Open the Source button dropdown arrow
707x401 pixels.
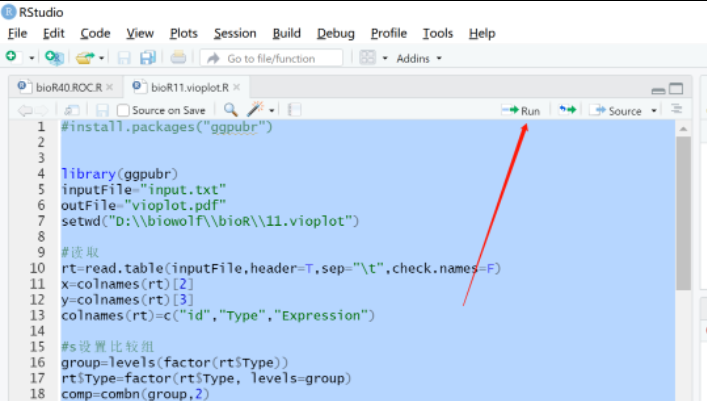(654, 111)
